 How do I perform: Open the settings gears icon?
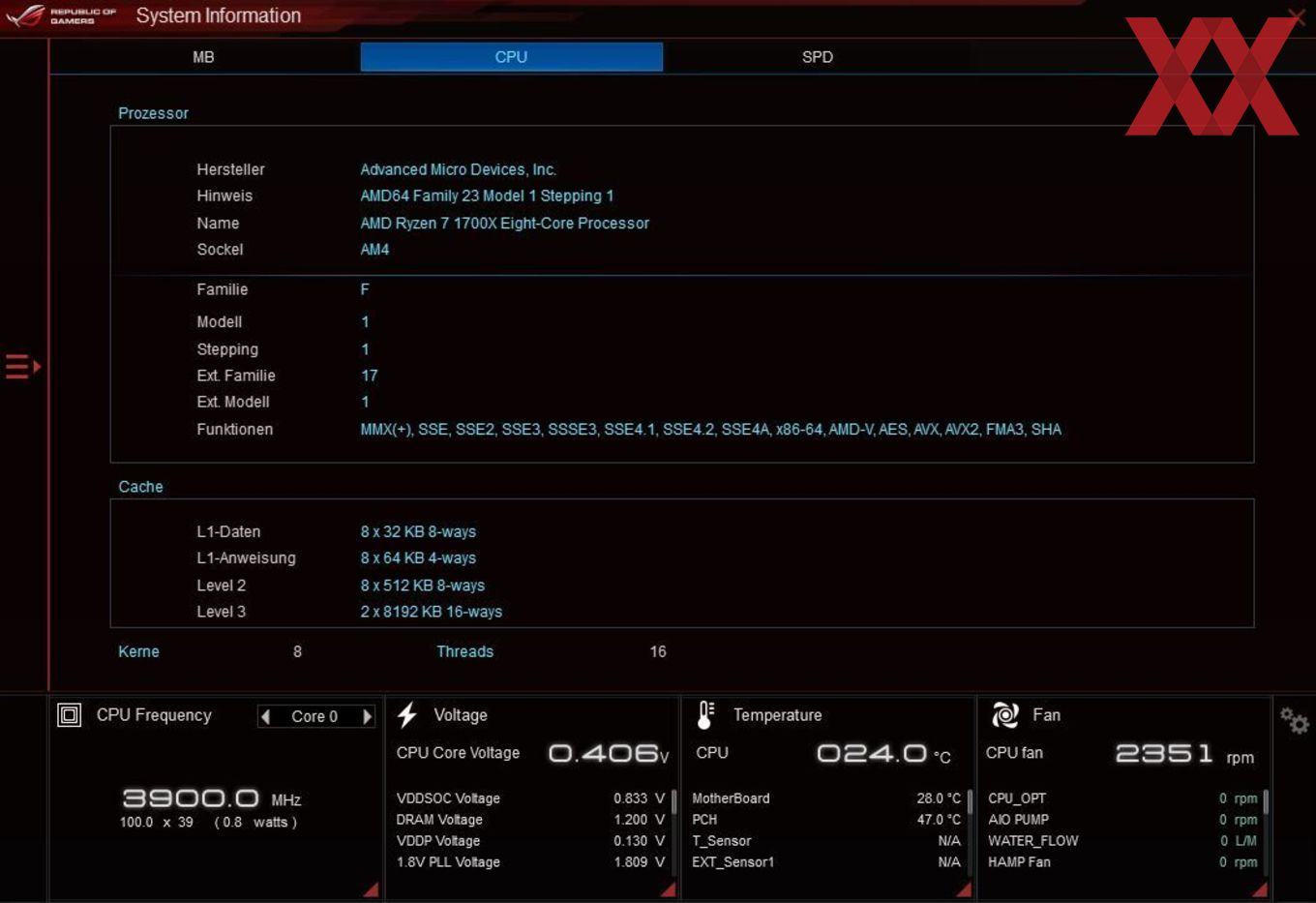click(1294, 720)
